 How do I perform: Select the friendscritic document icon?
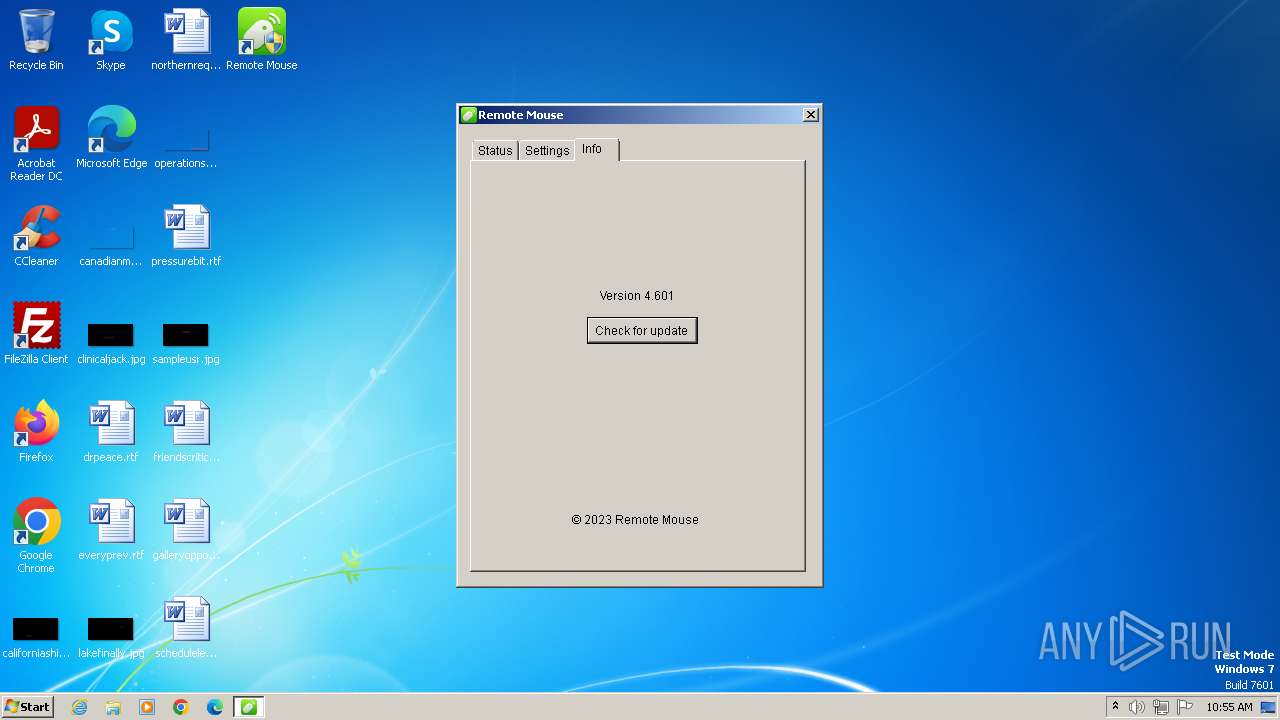(186, 432)
